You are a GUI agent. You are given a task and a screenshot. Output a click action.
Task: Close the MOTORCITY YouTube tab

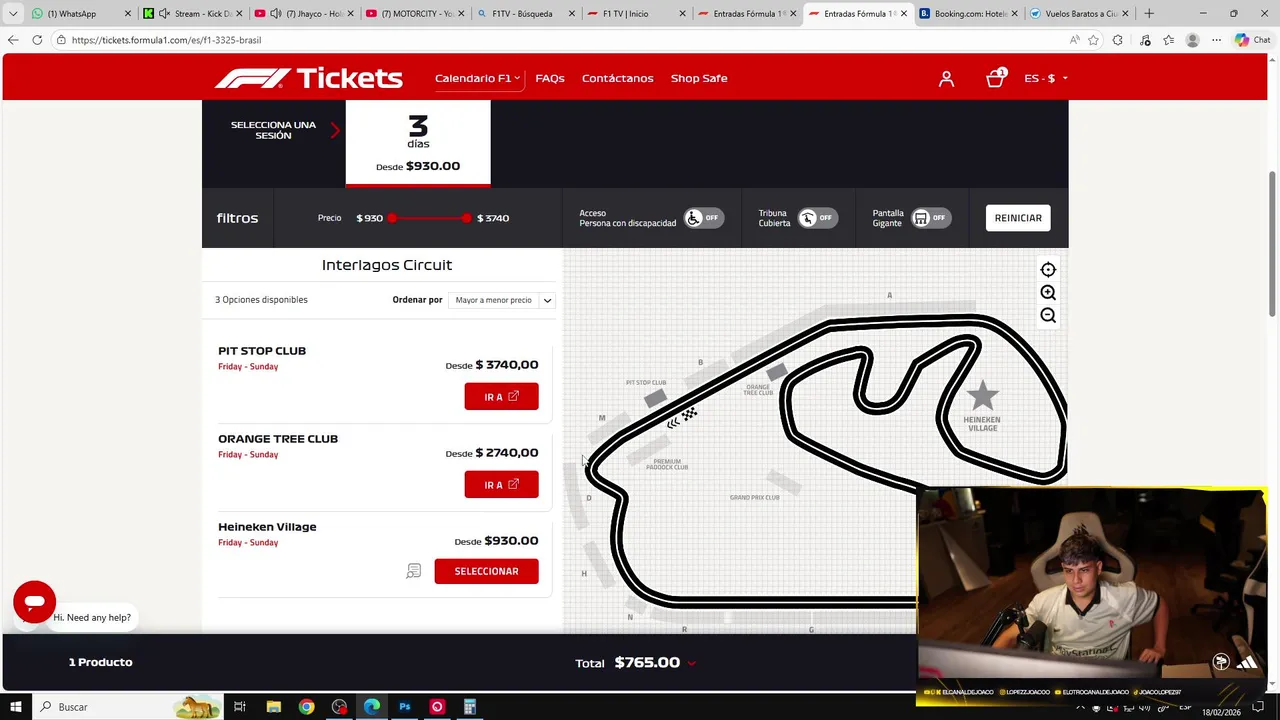(461, 13)
